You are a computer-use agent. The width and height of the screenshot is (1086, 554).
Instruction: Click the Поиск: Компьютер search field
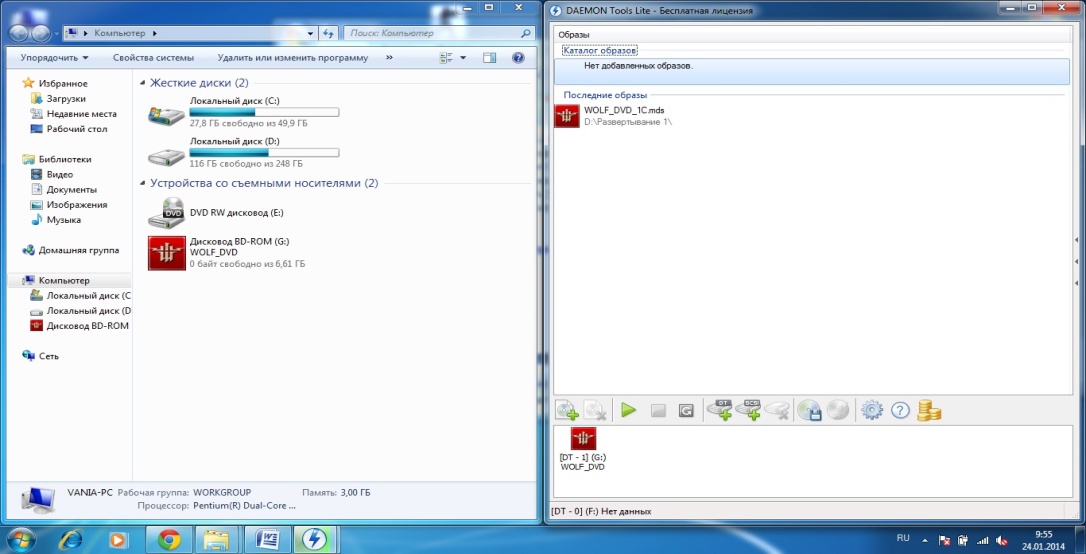coord(439,33)
